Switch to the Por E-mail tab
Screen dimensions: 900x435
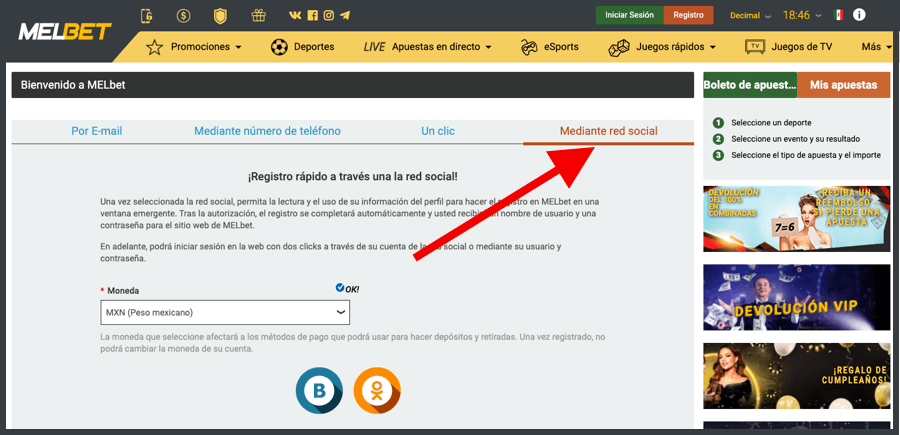96,131
